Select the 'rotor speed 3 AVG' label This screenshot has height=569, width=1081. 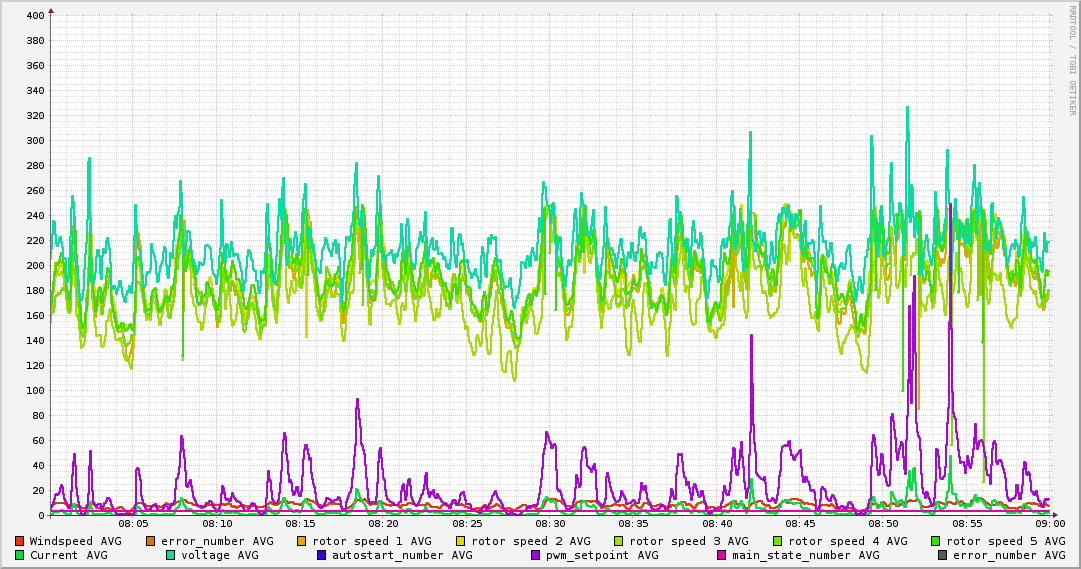tap(689, 541)
